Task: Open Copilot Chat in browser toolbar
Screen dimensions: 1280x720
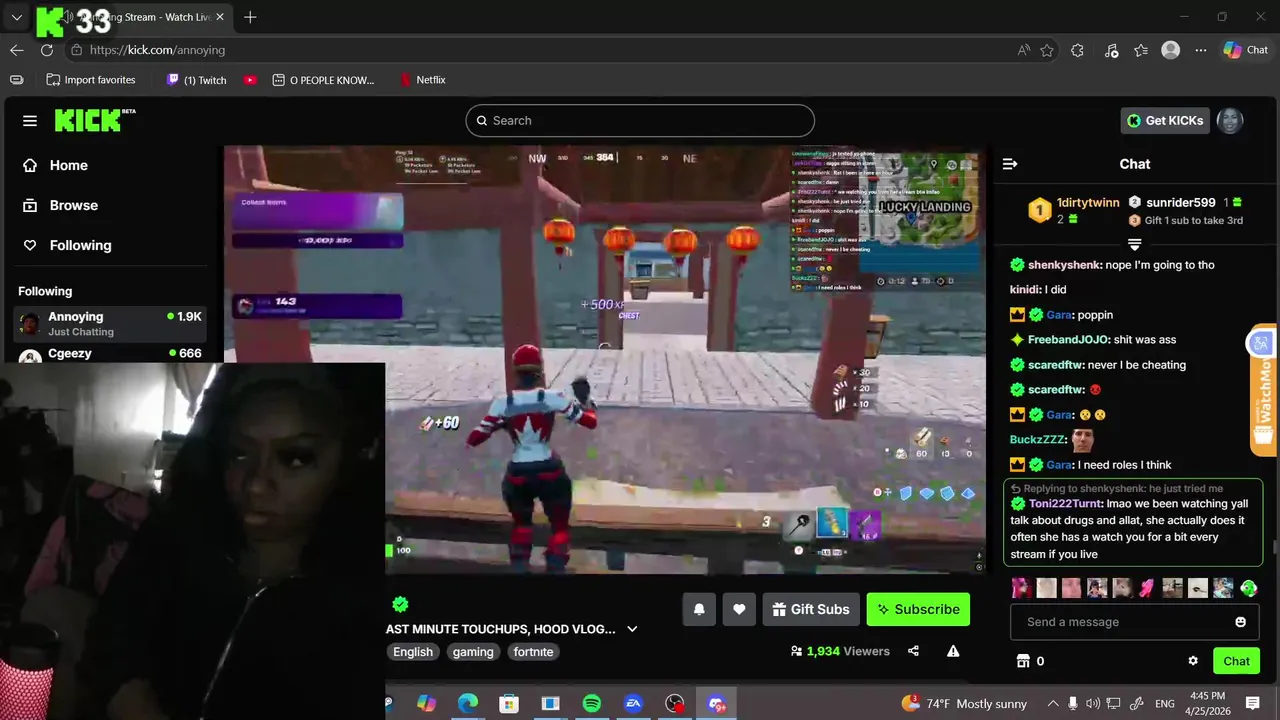Action: click(x=1245, y=50)
